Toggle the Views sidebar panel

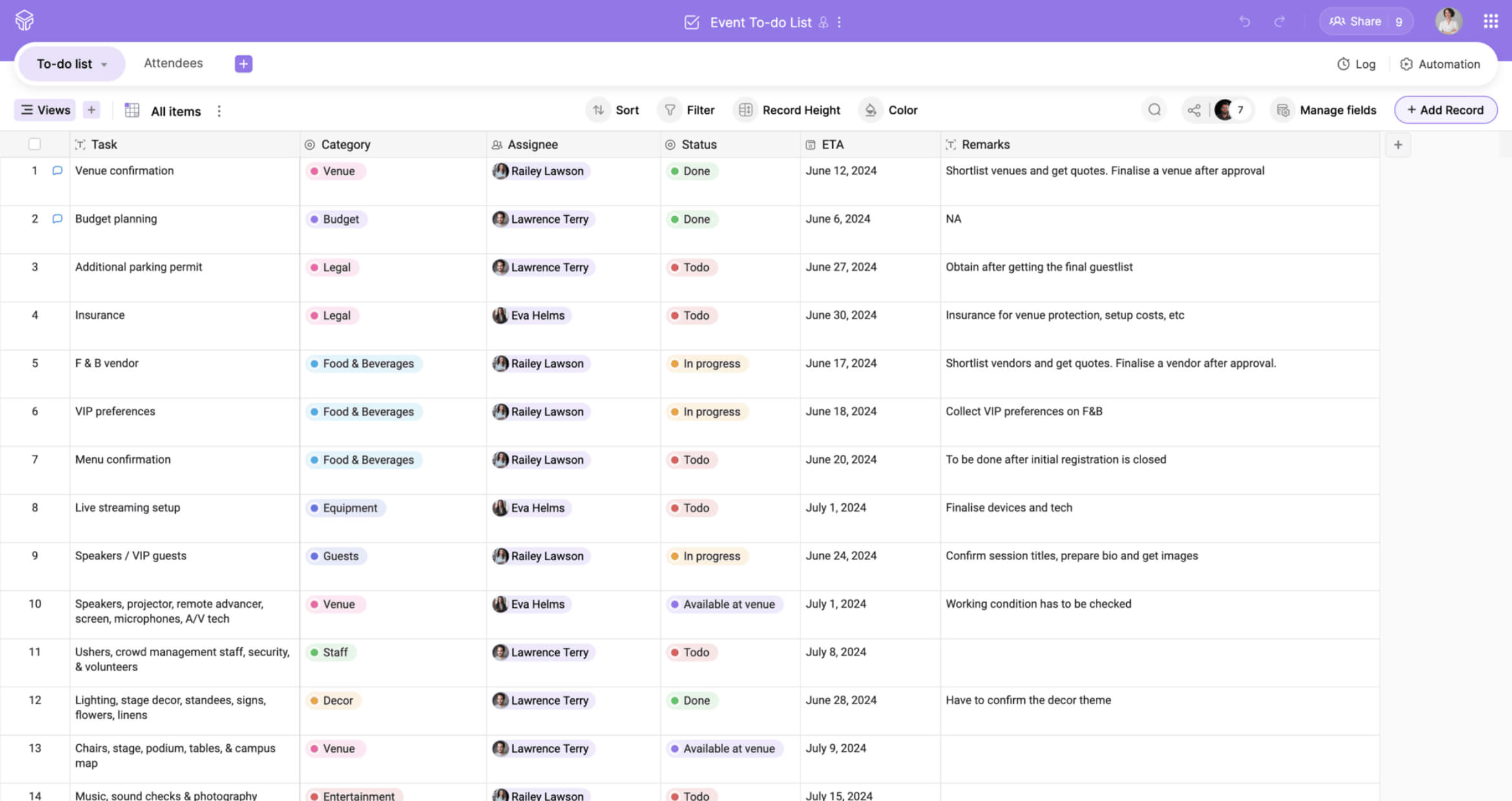(45, 110)
